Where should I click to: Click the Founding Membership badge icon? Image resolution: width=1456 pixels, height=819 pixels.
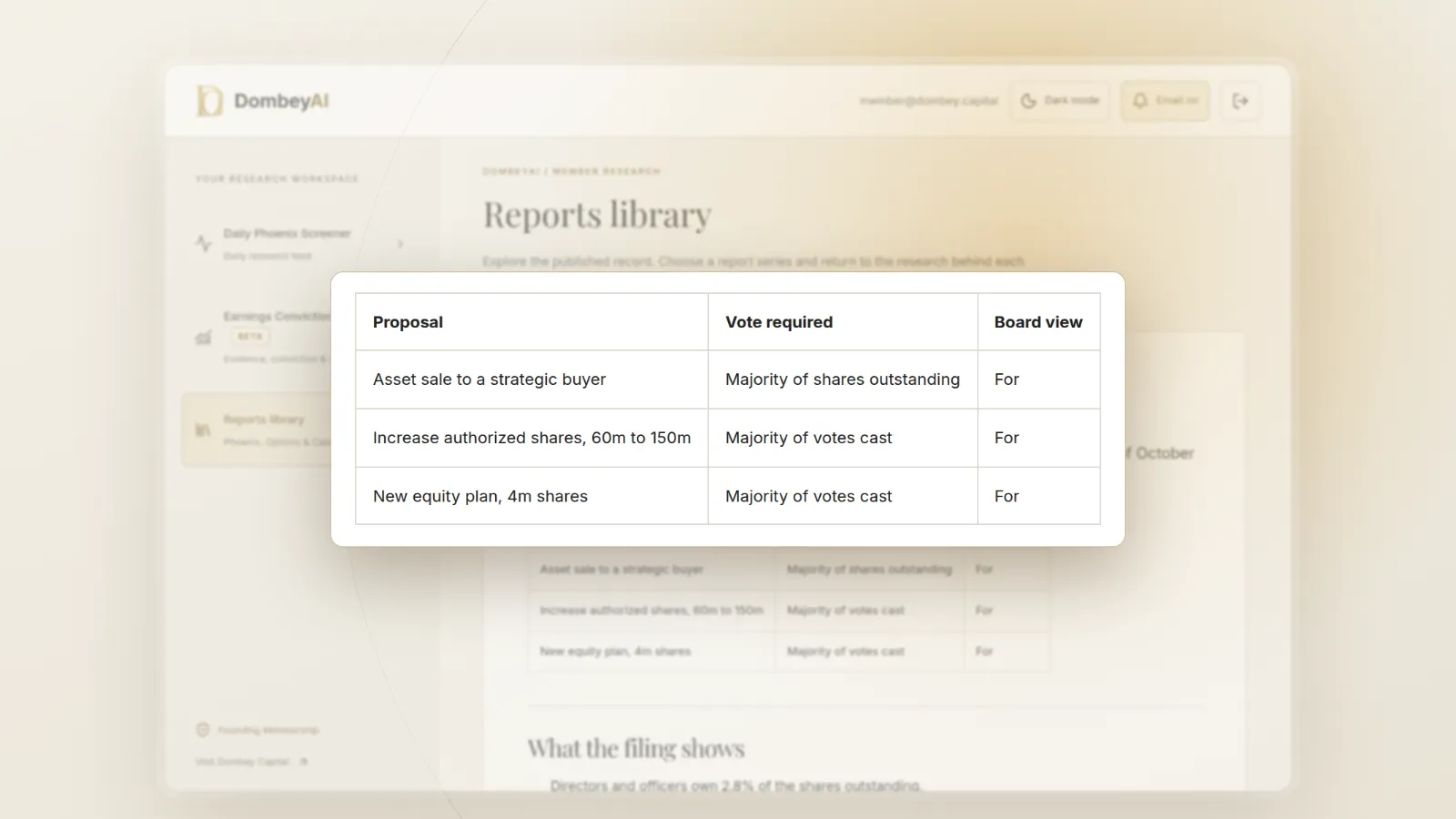pos(203,730)
